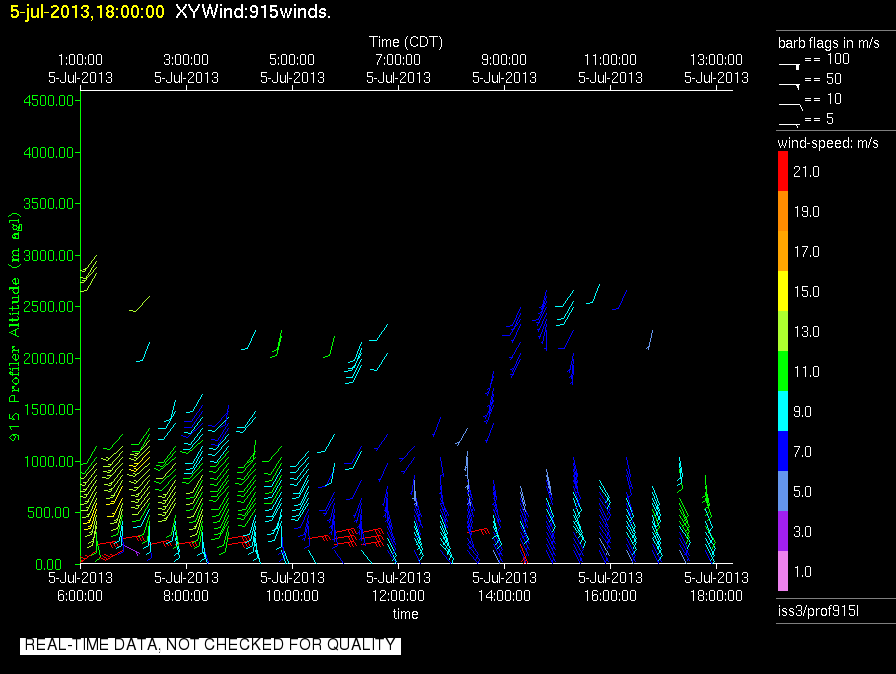Viewport: 896px width, 674px height.
Task: Click the 50 m/s barb flag symbol
Action: point(790,81)
